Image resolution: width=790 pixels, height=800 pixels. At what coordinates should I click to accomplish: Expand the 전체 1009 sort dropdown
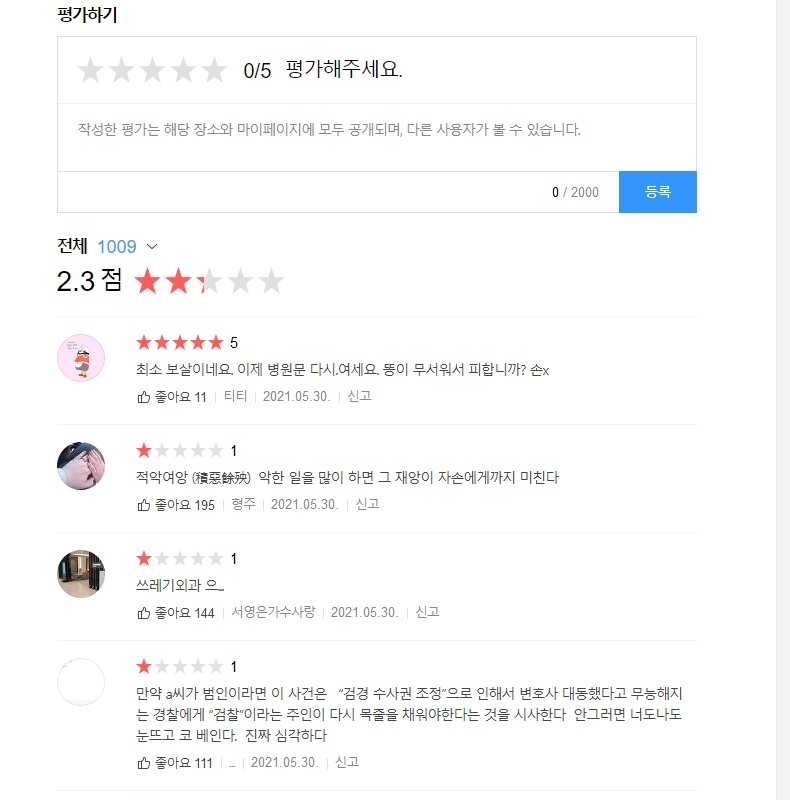pyautogui.click(x=152, y=246)
